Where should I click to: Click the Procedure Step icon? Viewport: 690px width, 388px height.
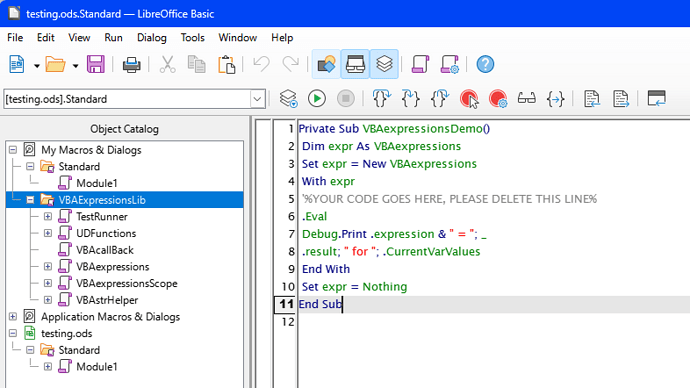coord(382,99)
